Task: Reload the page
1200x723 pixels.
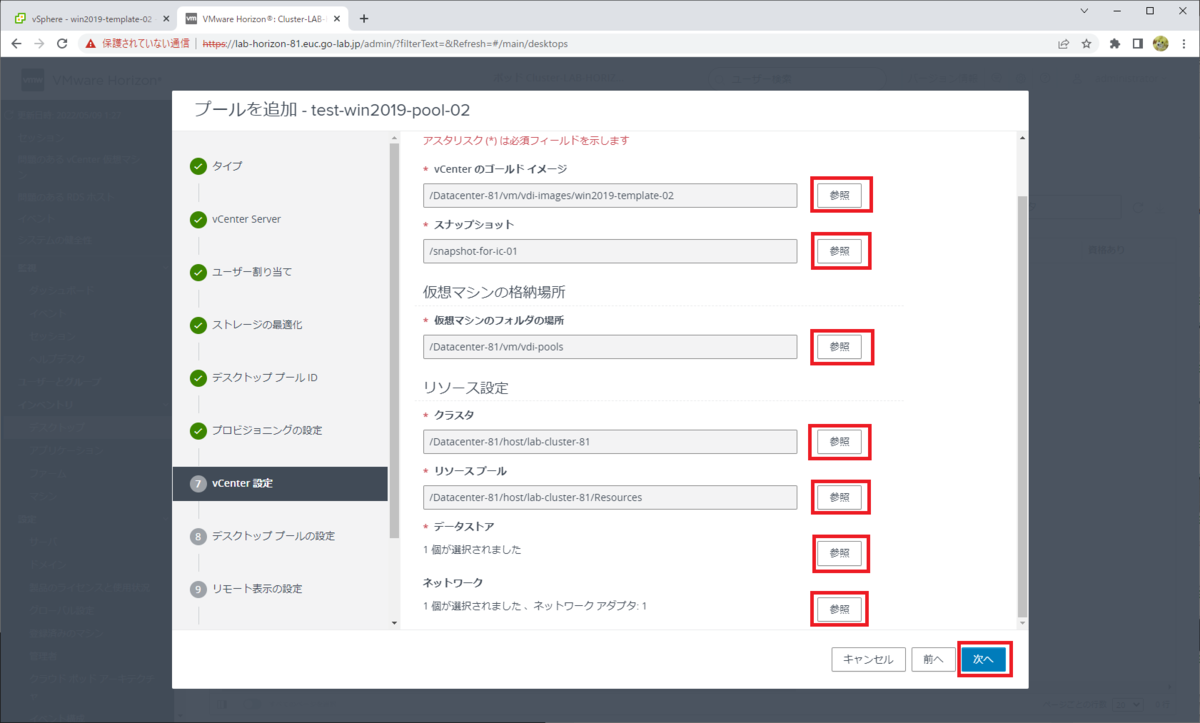Action: coord(62,44)
